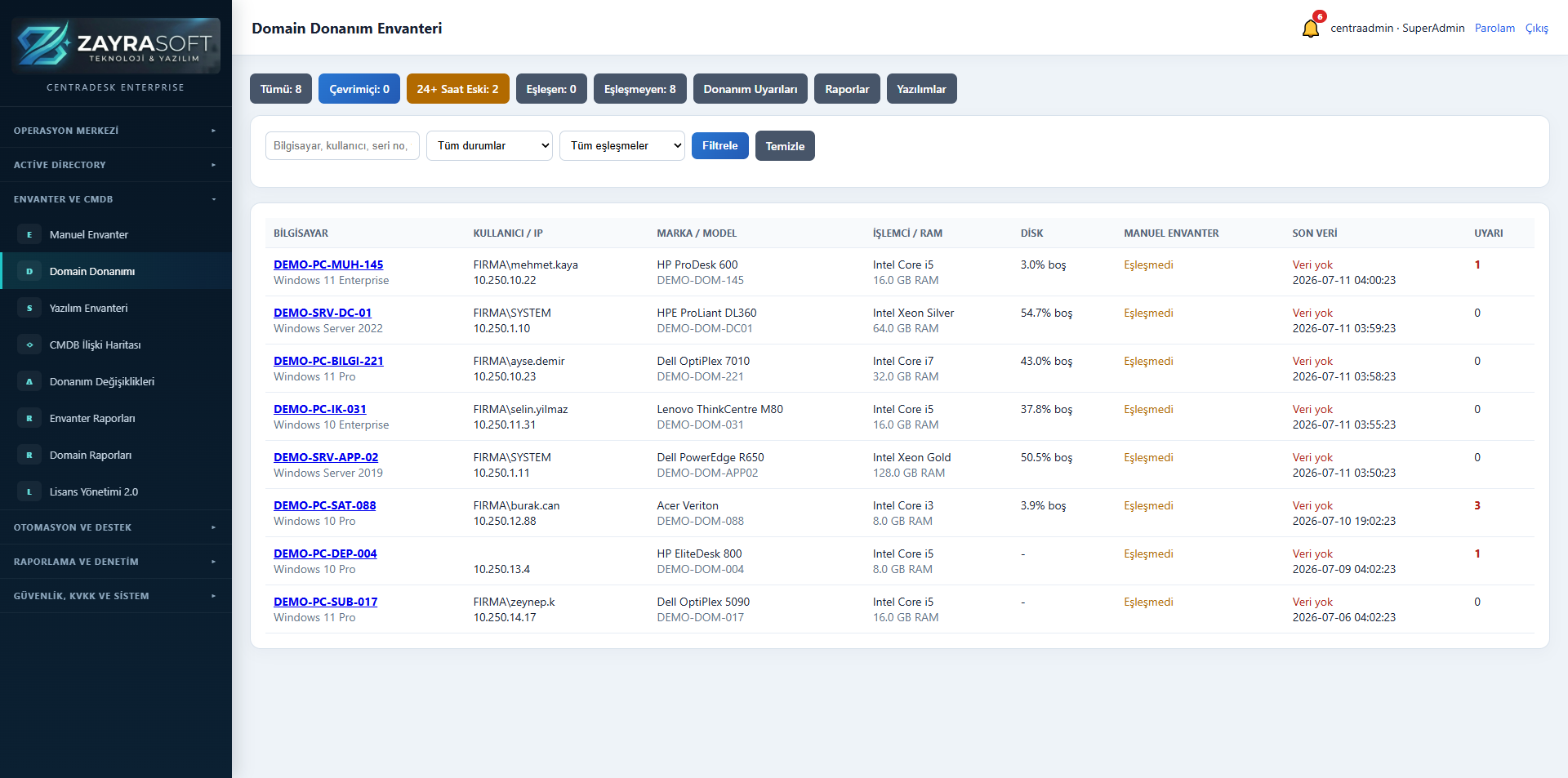Open the Tüm eşleşmeler dropdown
This screenshot has height=778, width=1568.
(621, 145)
